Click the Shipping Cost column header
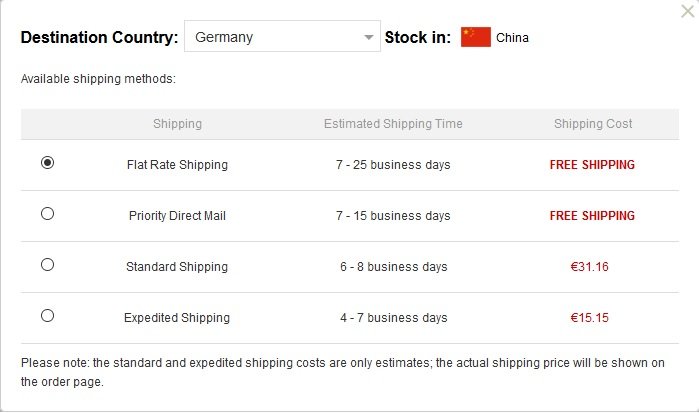The height and width of the screenshot is (413, 699). point(593,124)
